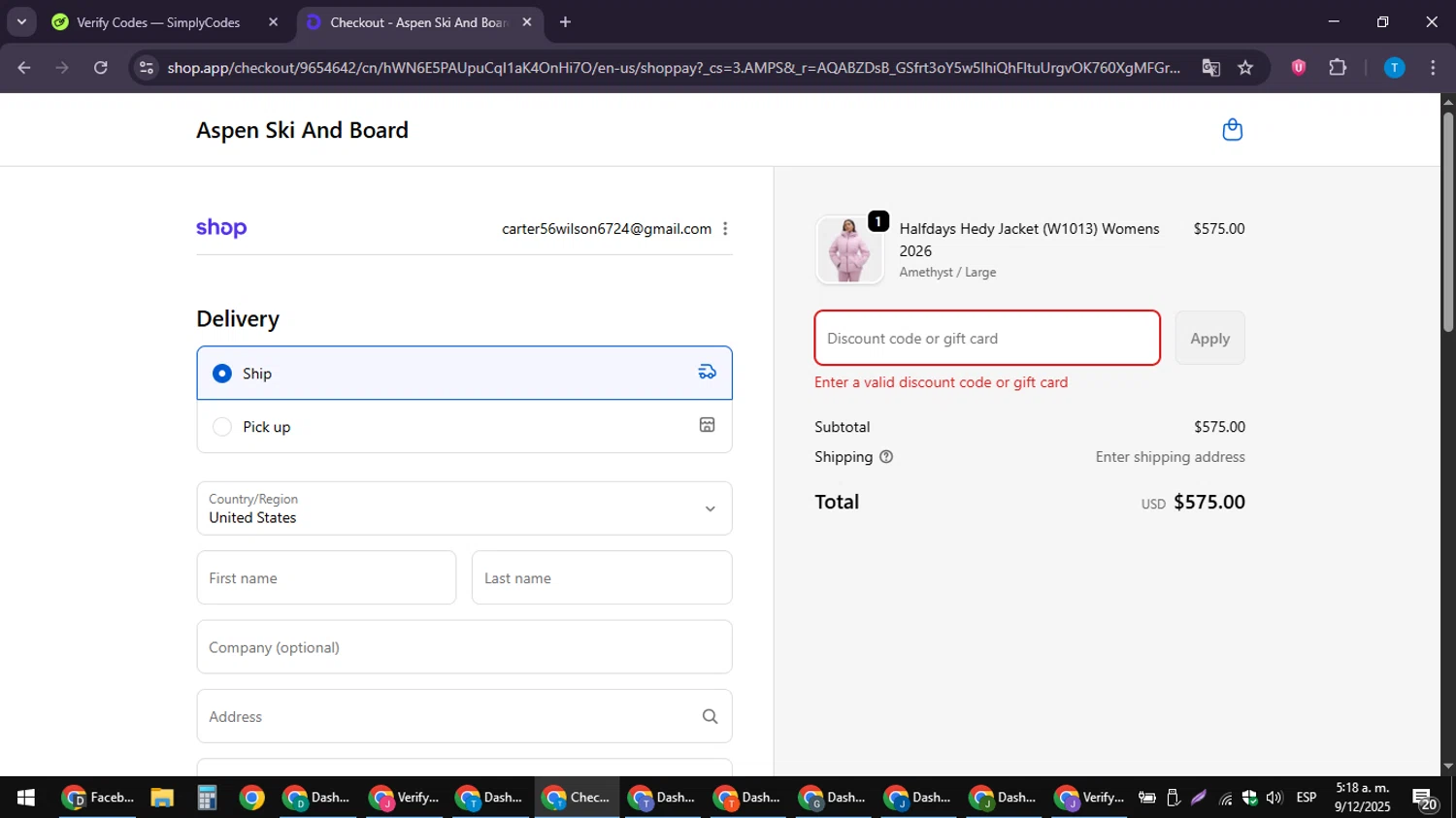1456x818 pixels.
Task: Click the ESP language indicator in the taskbar
Action: [x=1307, y=798]
